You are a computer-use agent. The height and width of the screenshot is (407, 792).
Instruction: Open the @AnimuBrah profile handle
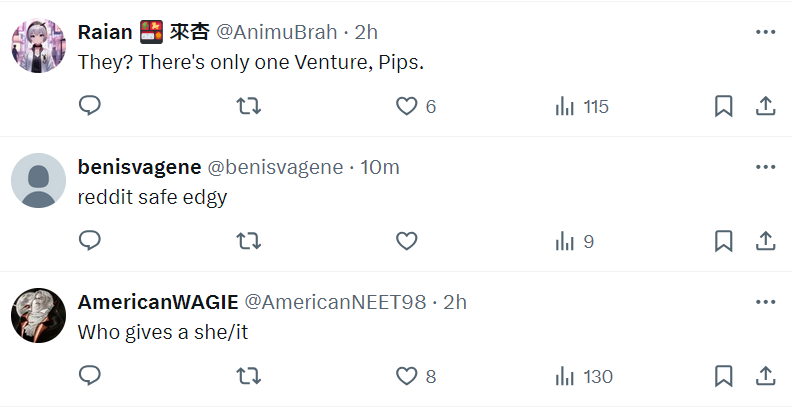[x=277, y=32]
